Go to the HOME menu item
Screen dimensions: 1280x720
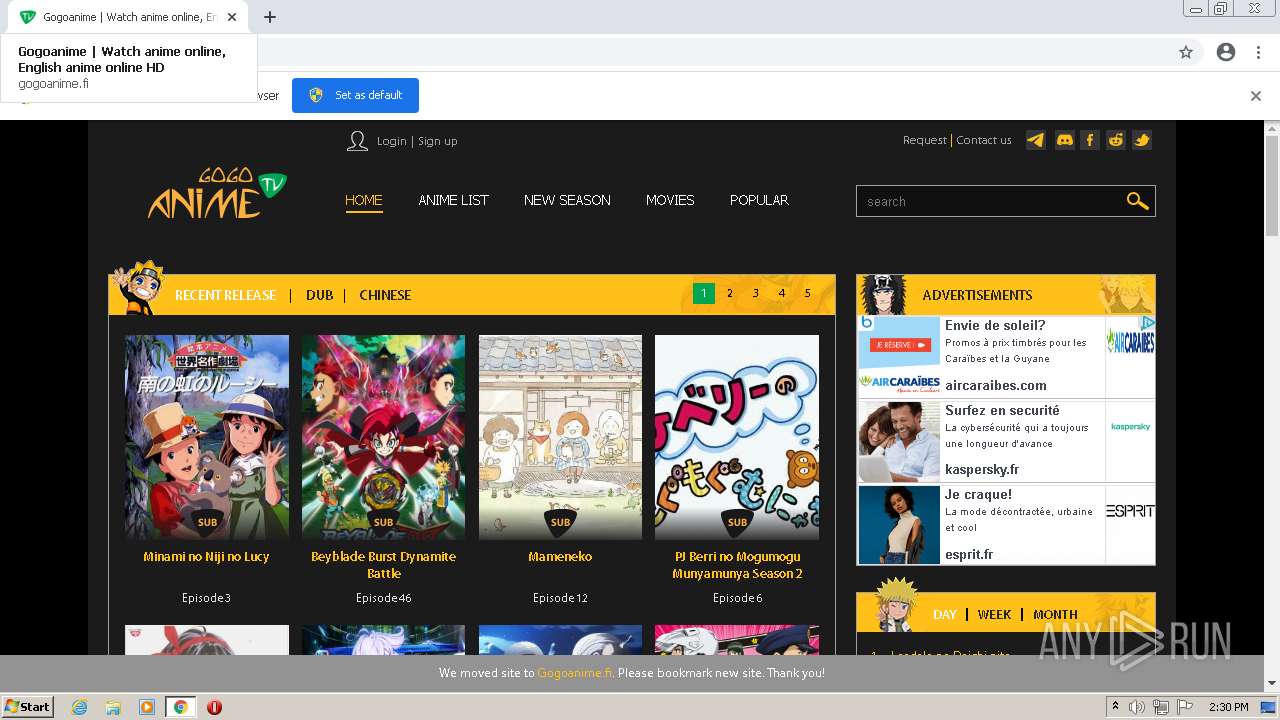[x=364, y=200]
